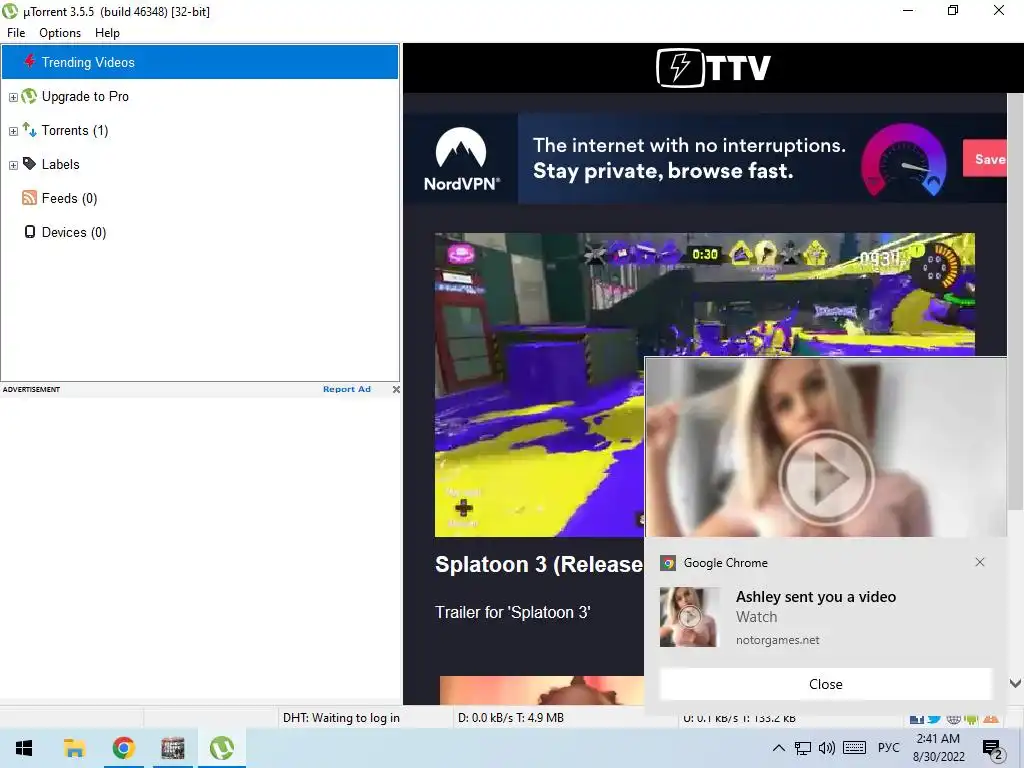The image size is (1024, 768).
Task: Open the Help menu
Action: [x=107, y=33]
